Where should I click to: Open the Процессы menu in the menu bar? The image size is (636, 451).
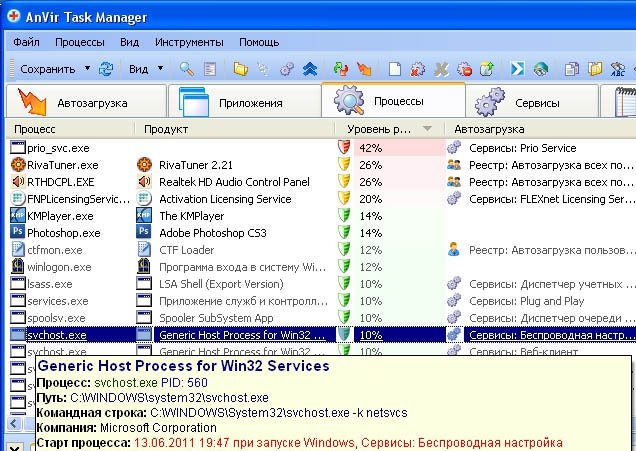pyautogui.click(x=80, y=42)
